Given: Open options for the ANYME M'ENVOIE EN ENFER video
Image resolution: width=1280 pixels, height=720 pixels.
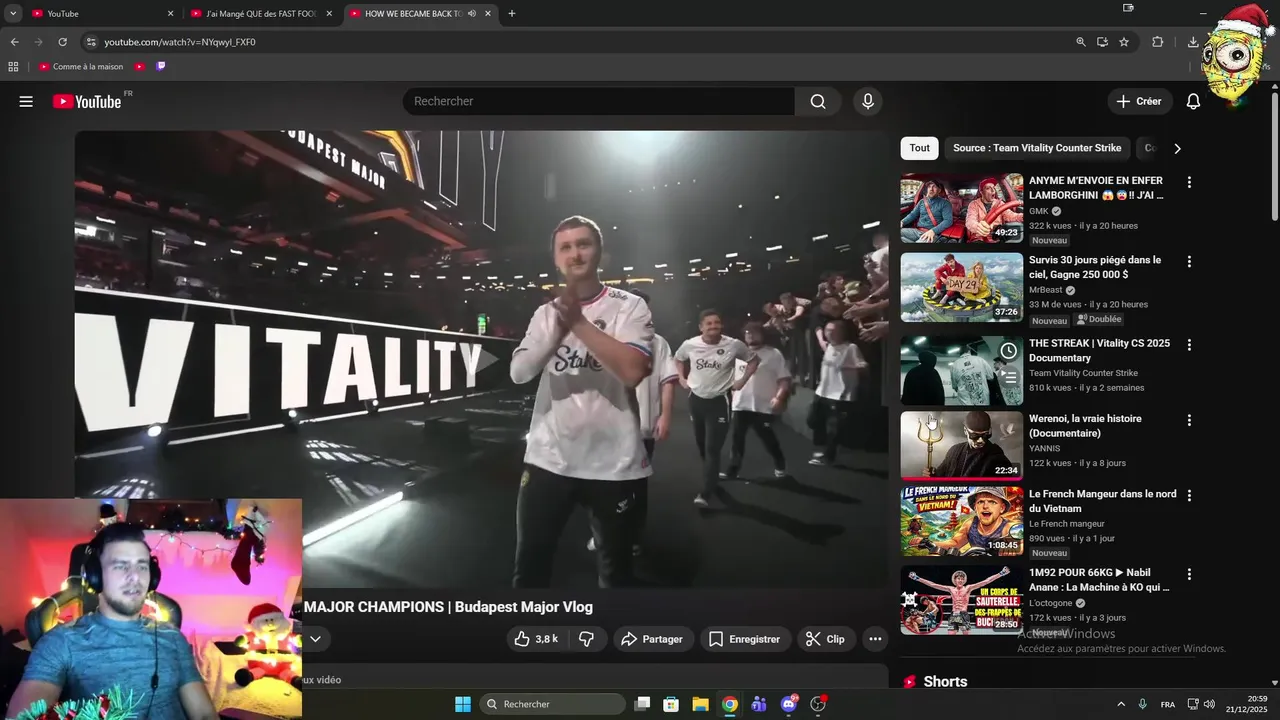Looking at the screenshot, I should [x=1189, y=182].
